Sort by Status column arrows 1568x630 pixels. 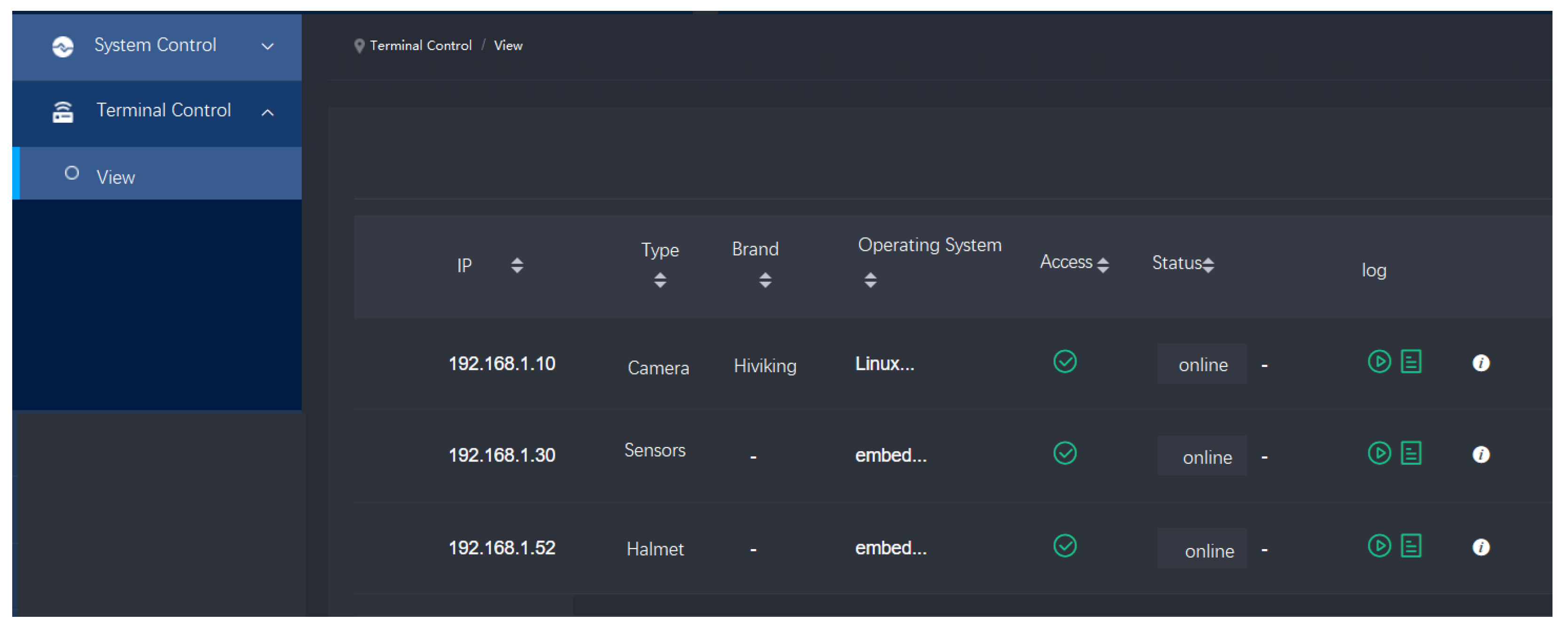1208,265
